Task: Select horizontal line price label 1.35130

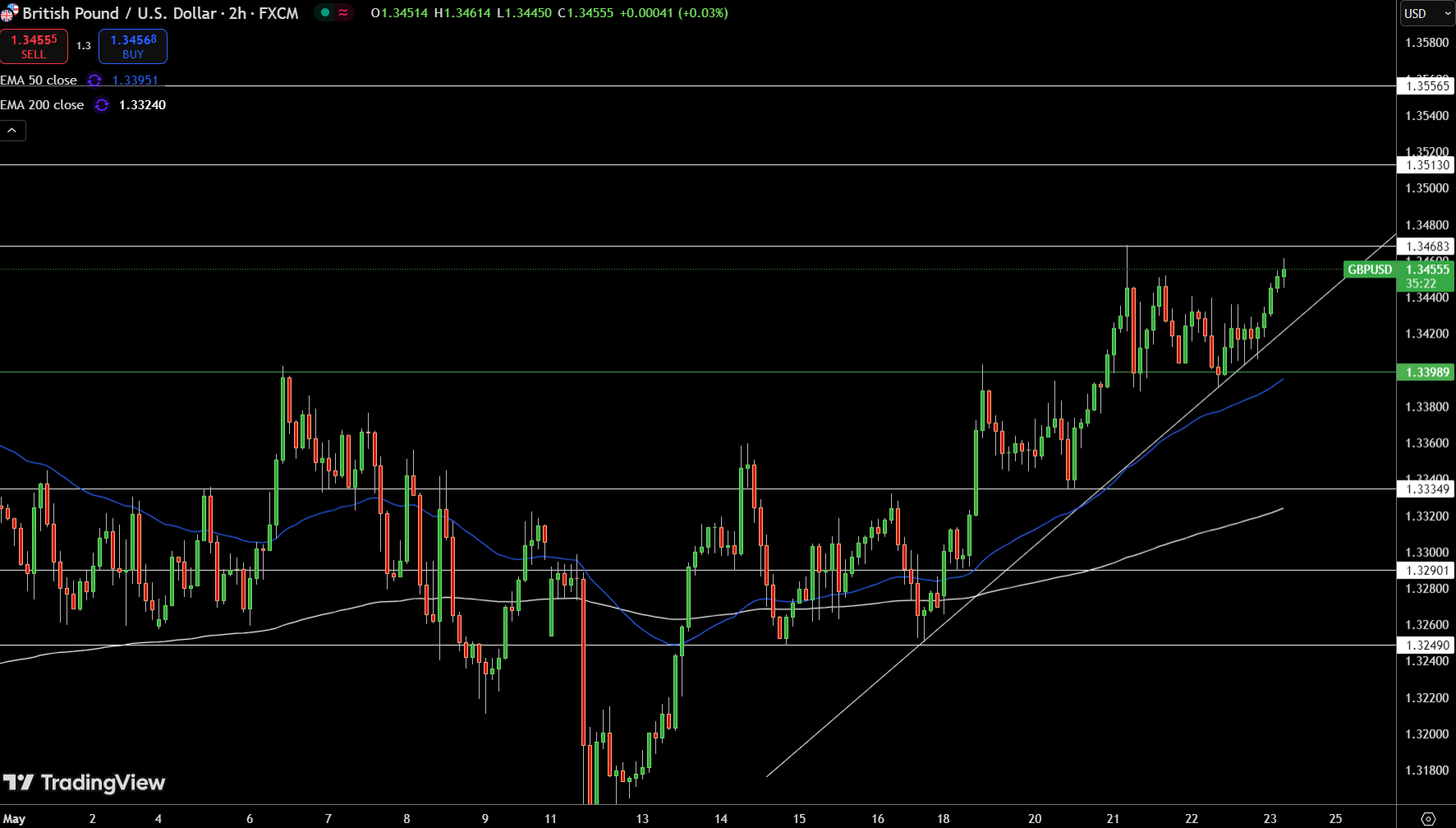Action: [1427, 165]
